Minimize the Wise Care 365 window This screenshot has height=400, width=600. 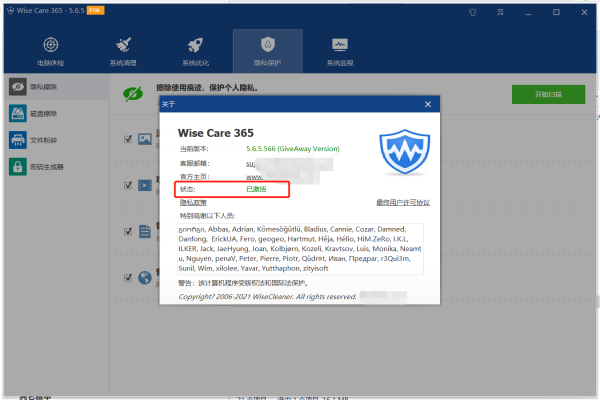point(528,12)
